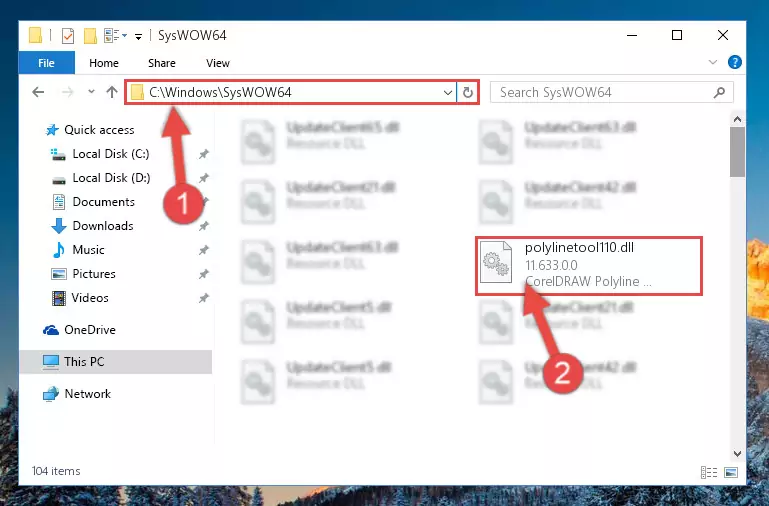
Task: Open Help via the blue question mark icon
Action: click(734, 62)
